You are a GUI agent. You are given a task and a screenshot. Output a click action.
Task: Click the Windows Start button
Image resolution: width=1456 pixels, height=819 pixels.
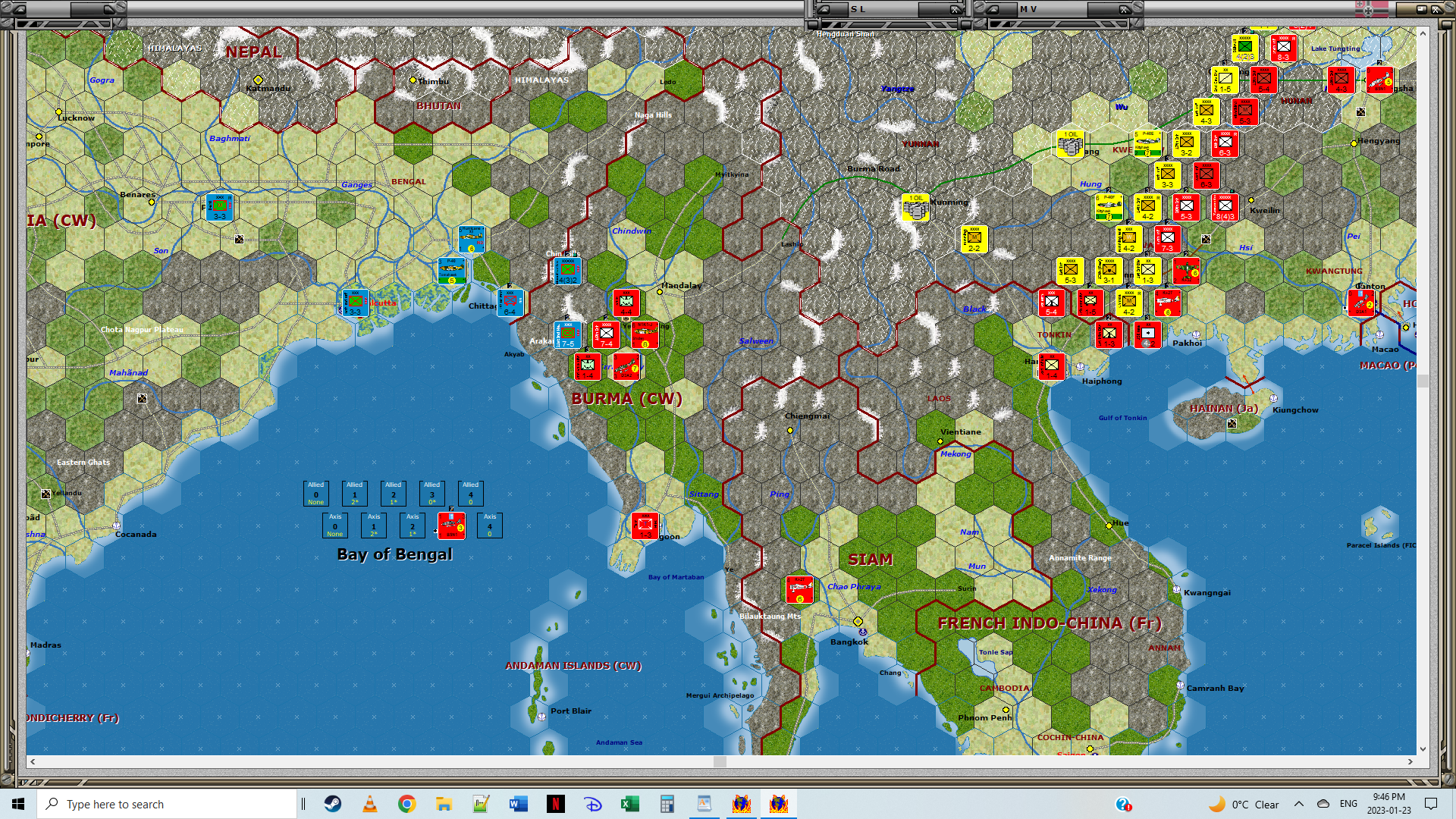[x=18, y=804]
